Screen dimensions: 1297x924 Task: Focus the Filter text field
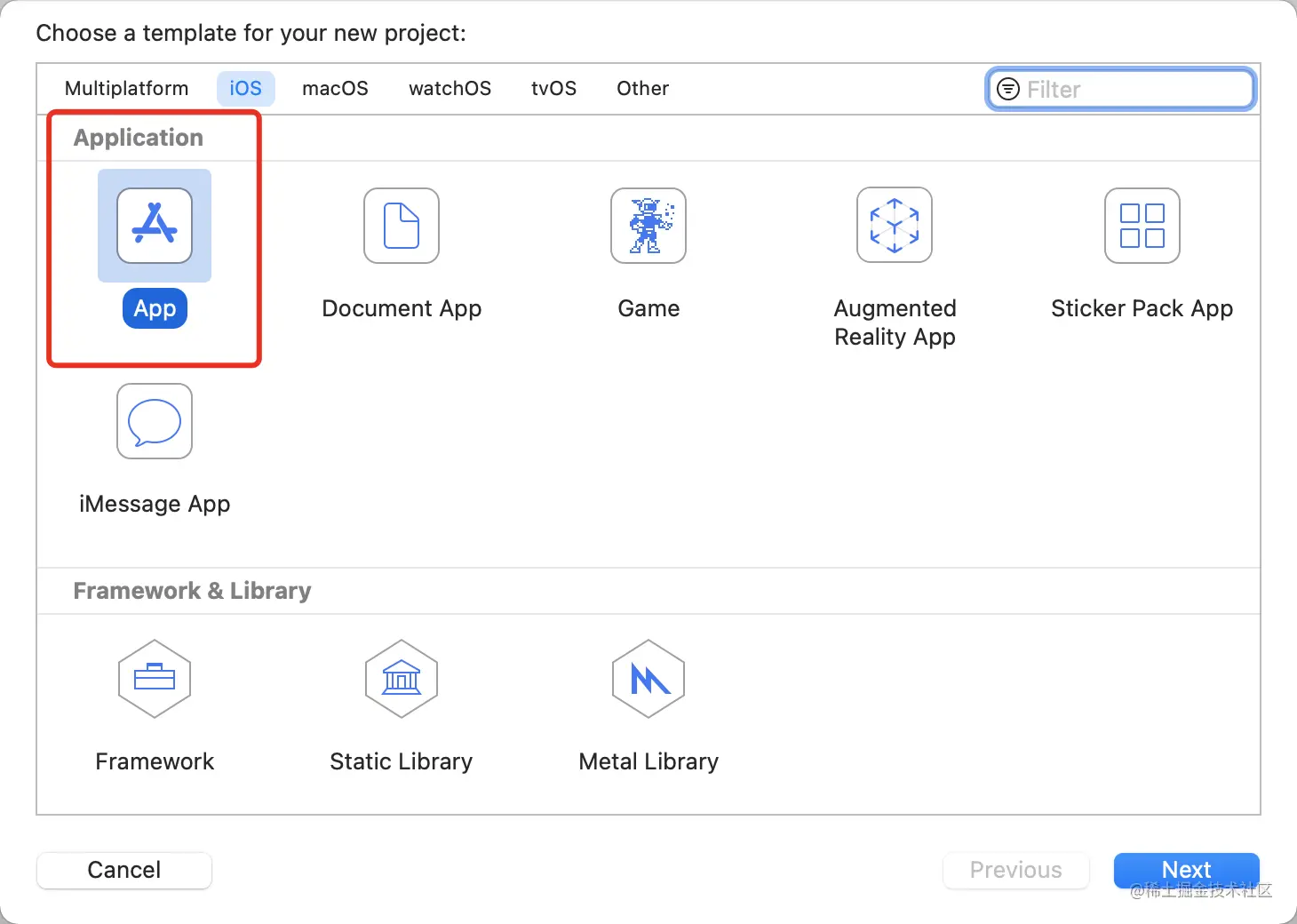[x=1121, y=89]
